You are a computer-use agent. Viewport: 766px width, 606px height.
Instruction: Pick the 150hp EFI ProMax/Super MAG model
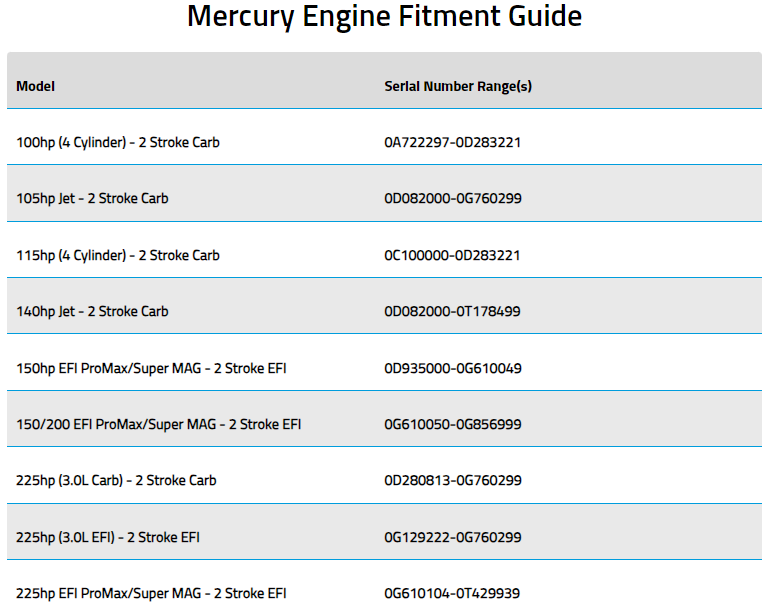[151, 368]
